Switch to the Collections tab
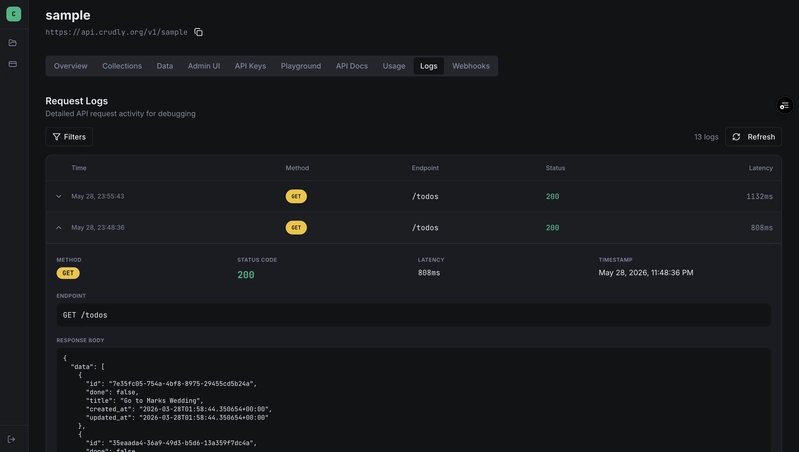 tap(122, 66)
